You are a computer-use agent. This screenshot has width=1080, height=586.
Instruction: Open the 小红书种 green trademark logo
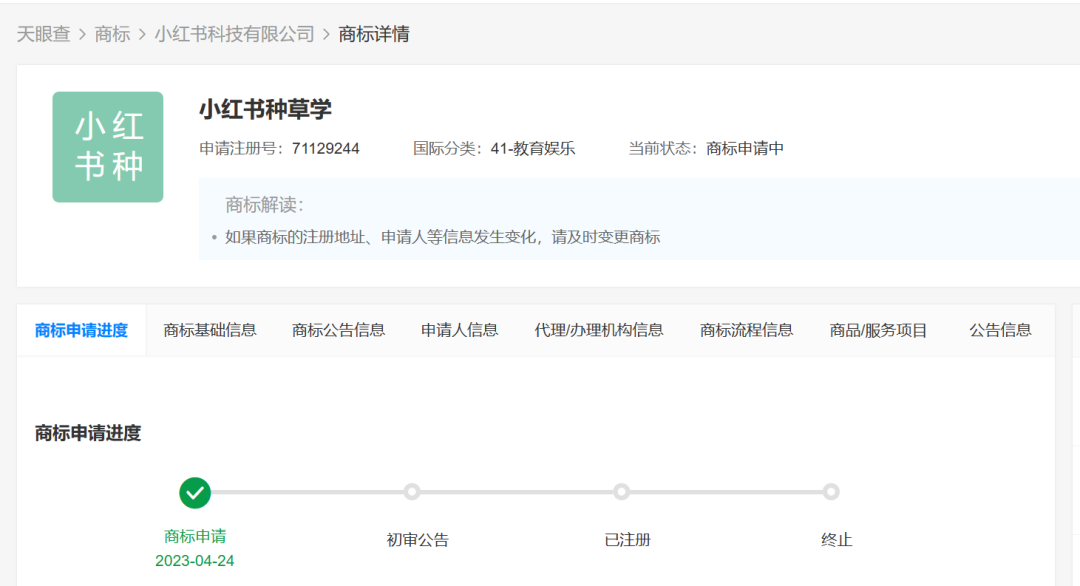[108, 147]
